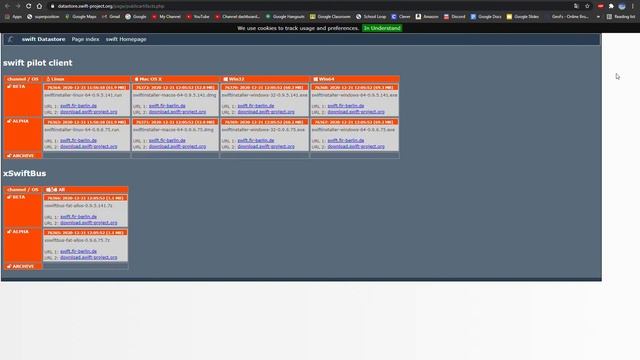Open the Clever bookmark

[401, 17]
